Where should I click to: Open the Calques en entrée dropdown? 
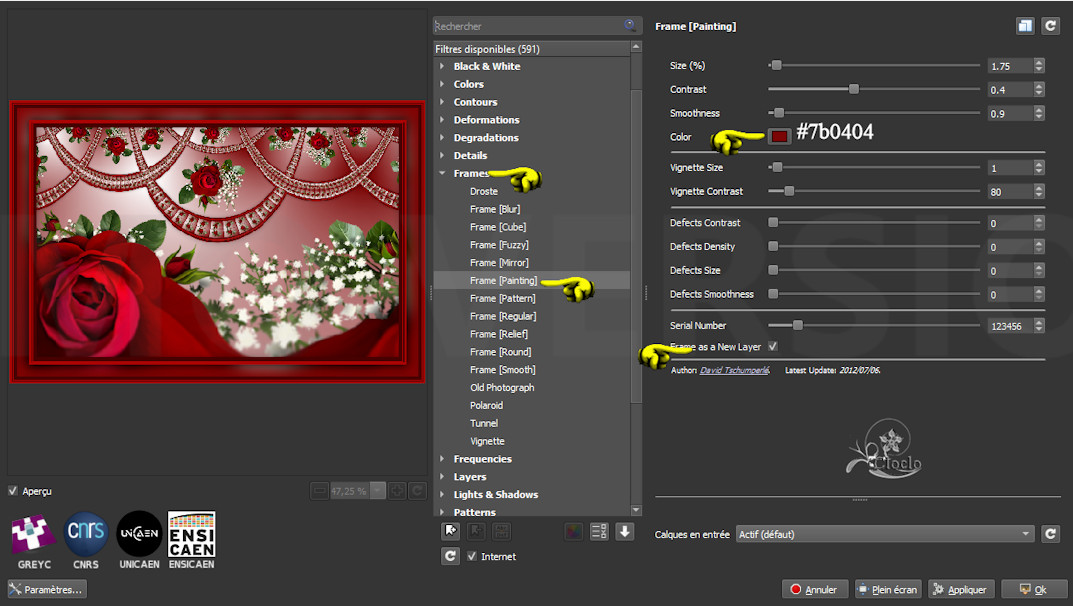point(884,534)
